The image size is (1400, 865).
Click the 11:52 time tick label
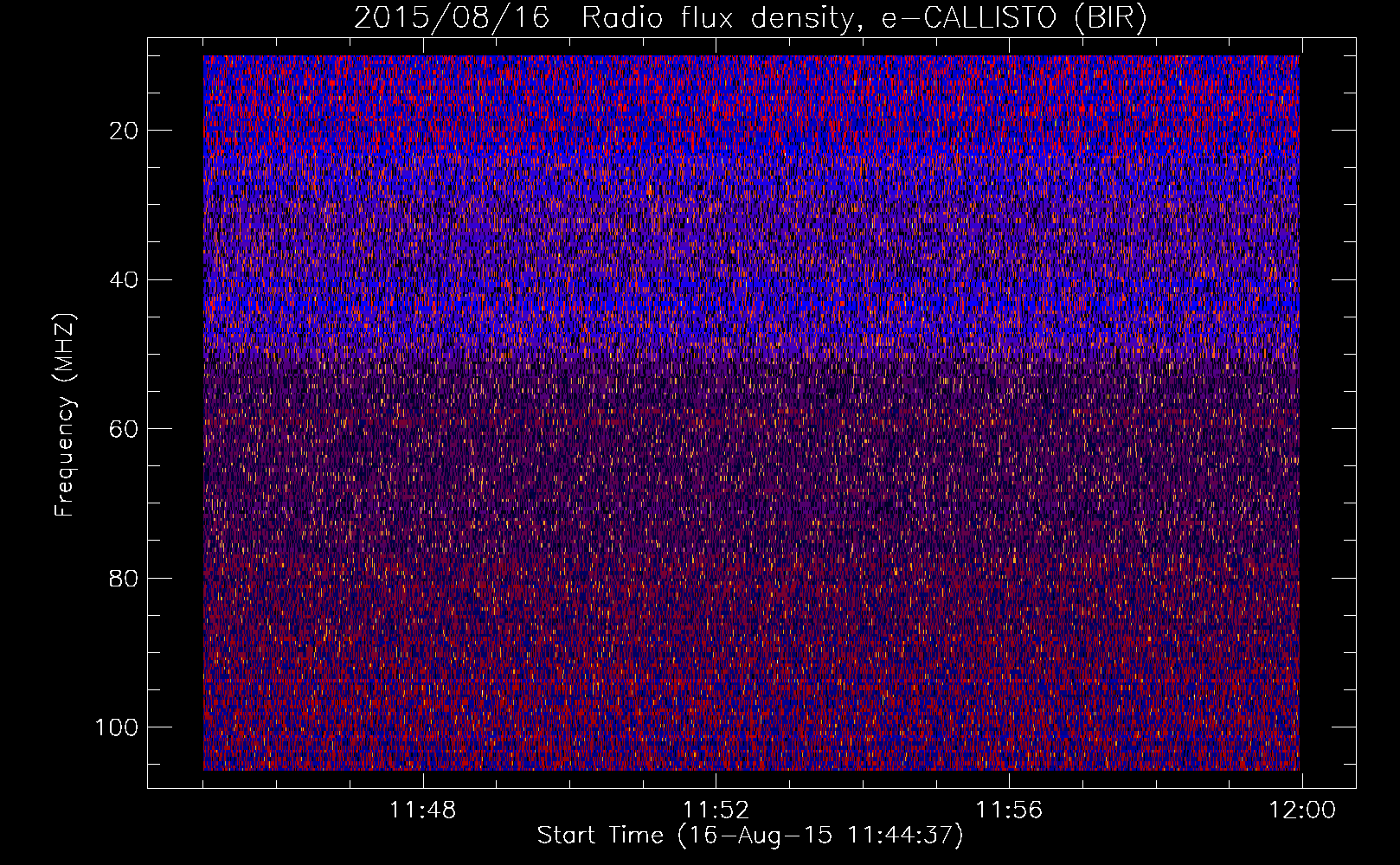click(716, 811)
